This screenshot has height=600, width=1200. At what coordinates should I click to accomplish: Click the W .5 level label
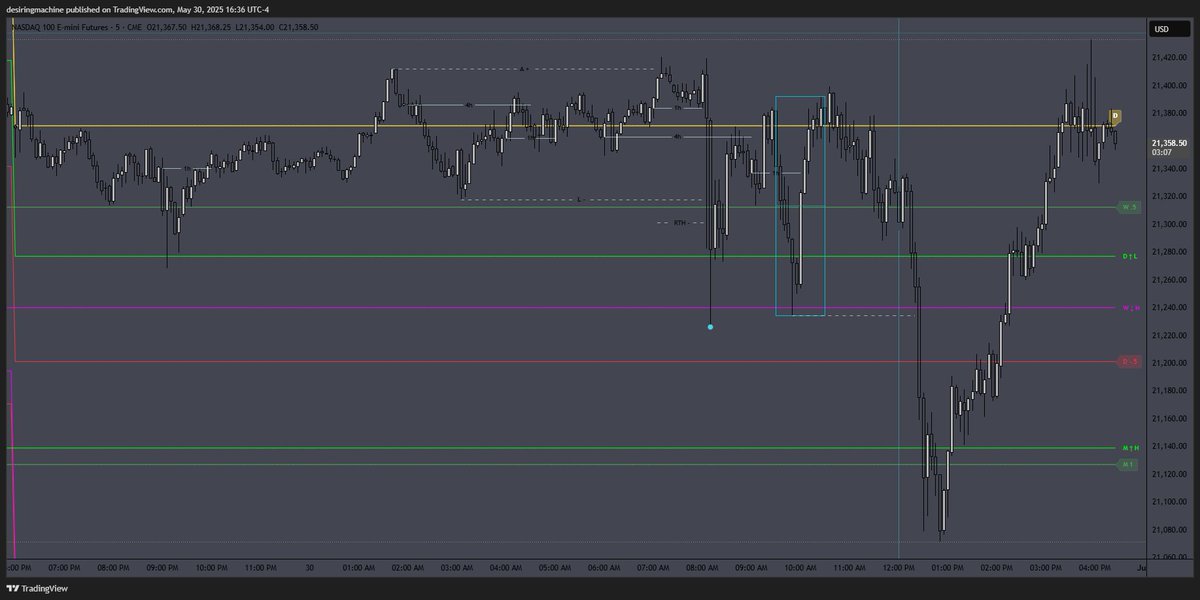(1129, 207)
